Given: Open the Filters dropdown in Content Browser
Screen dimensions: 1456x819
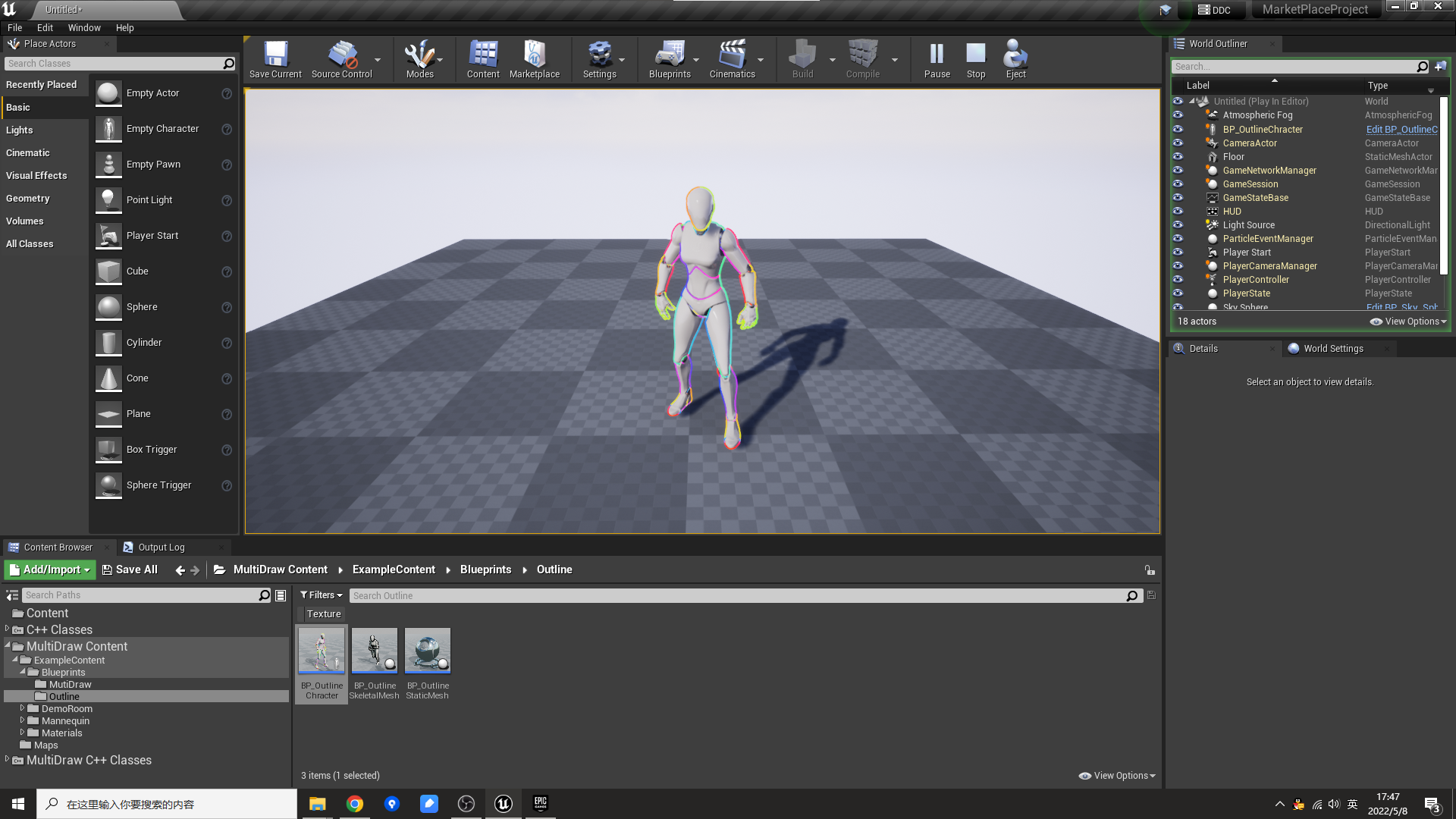Looking at the screenshot, I should [x=322, y=595].
